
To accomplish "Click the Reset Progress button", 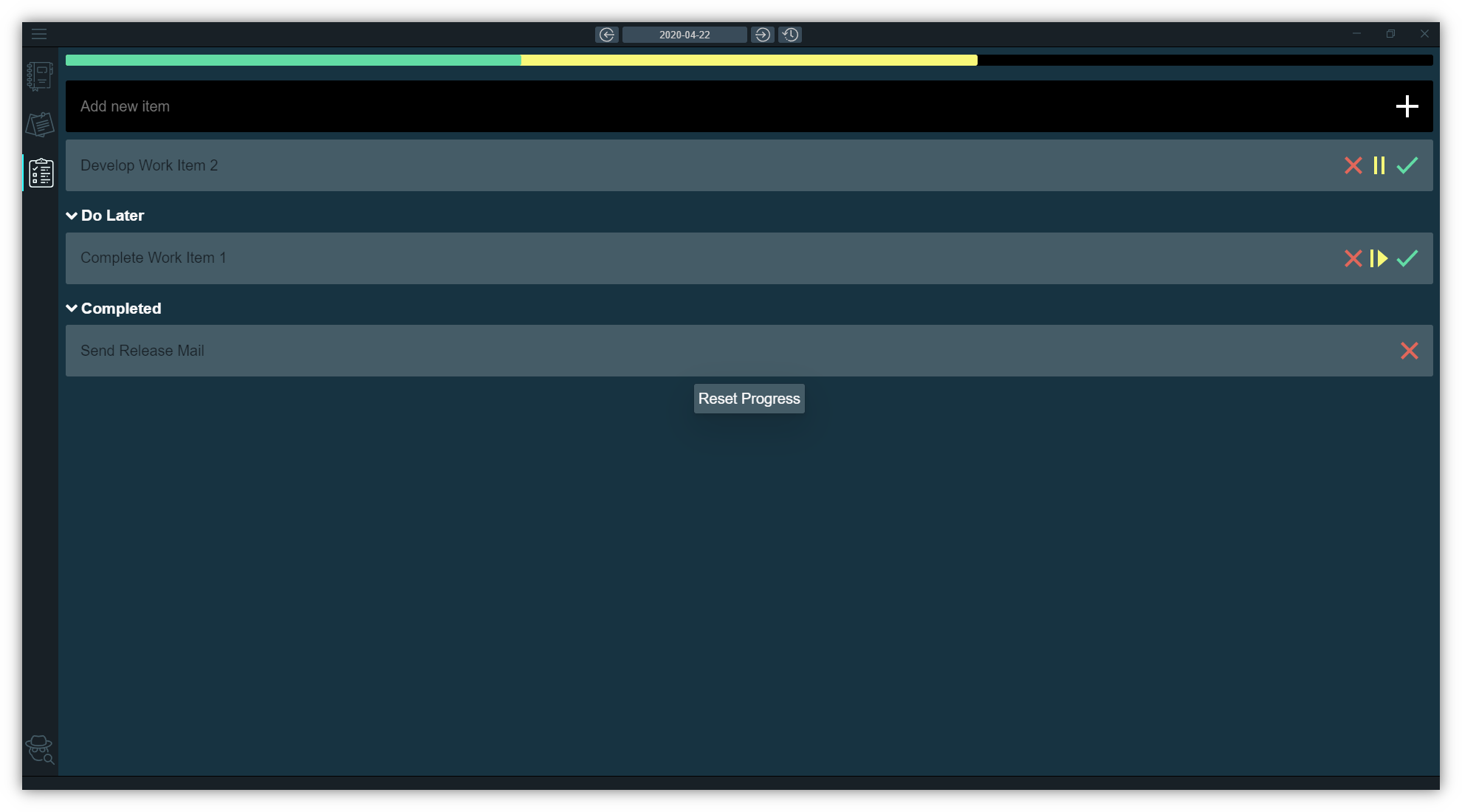I will pos(749,399).
